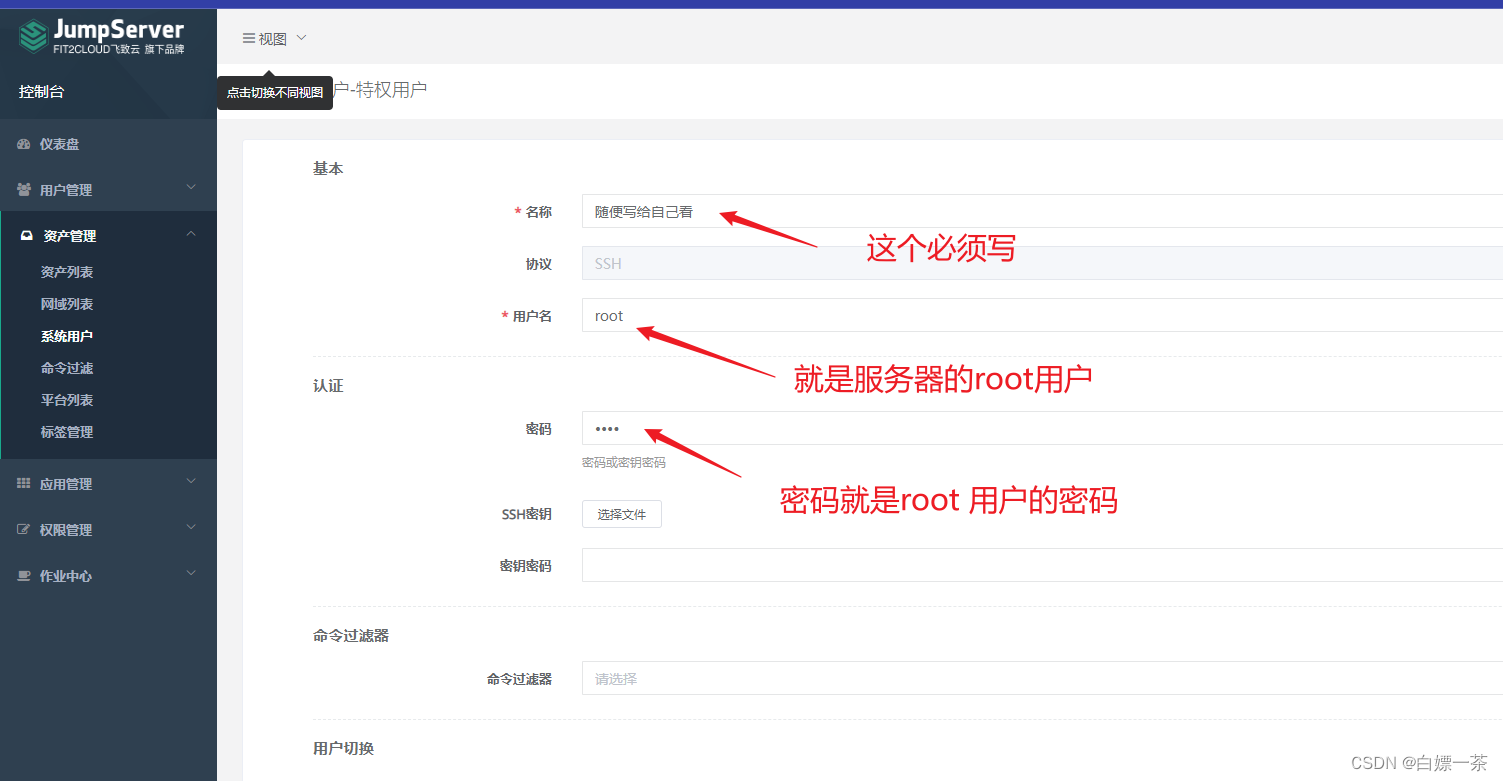
Task: Click the 控制台 header in sidebar
Action: click(42, 91)
